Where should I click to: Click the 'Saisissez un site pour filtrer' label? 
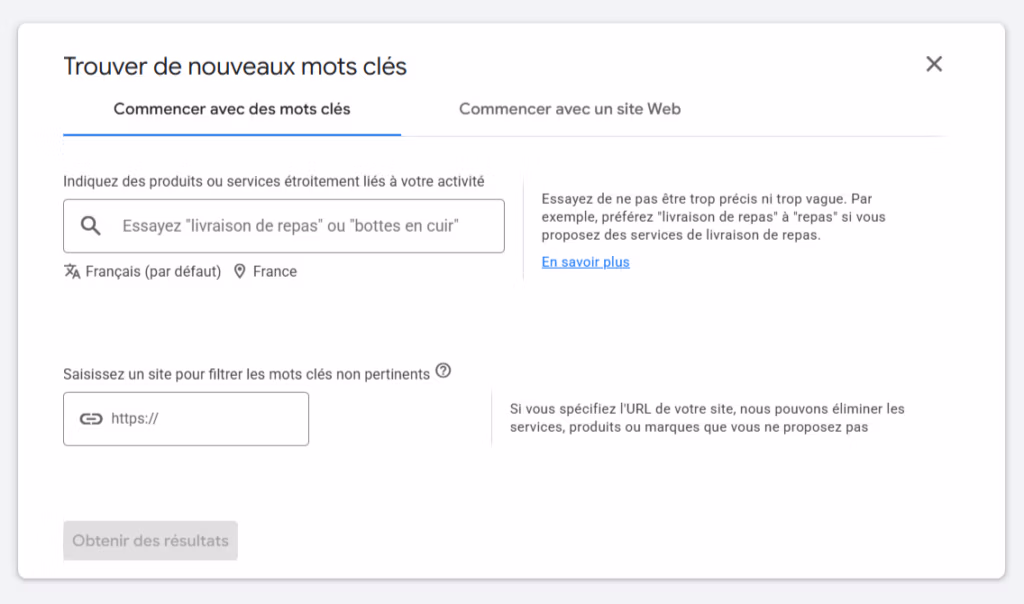coord(246,374)
